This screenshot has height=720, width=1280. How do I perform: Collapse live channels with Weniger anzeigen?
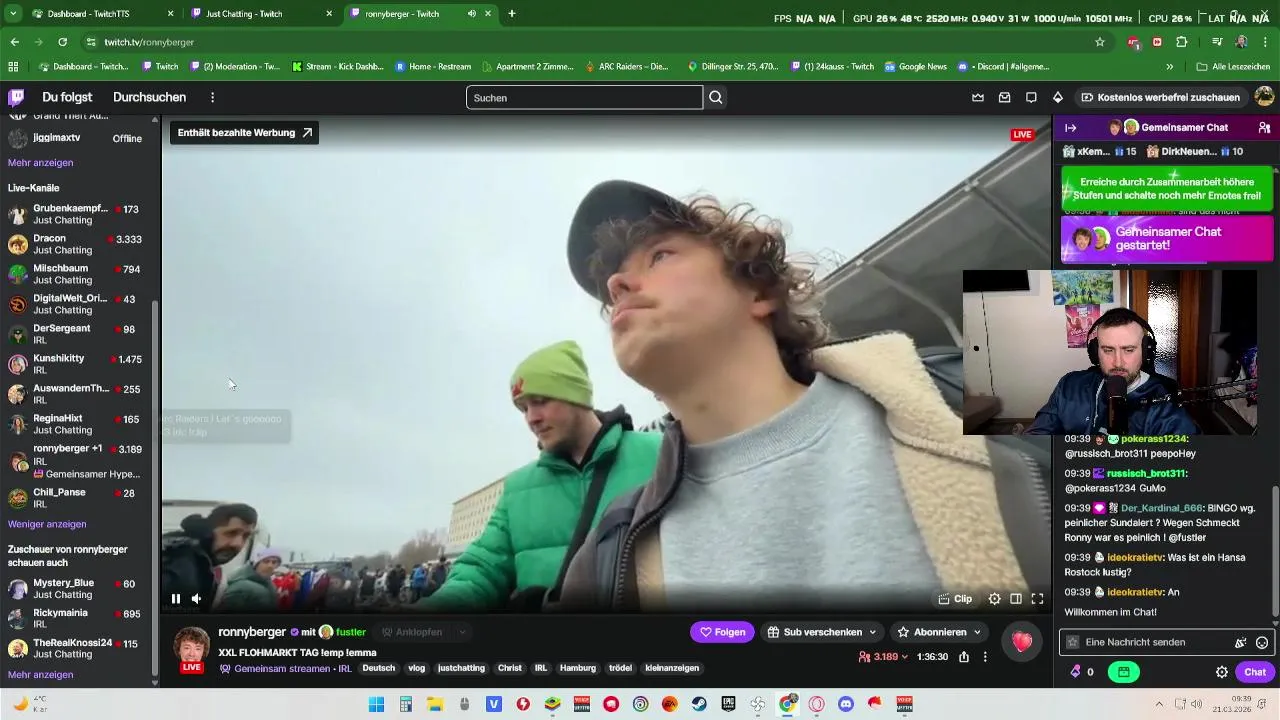click(47, 524)
